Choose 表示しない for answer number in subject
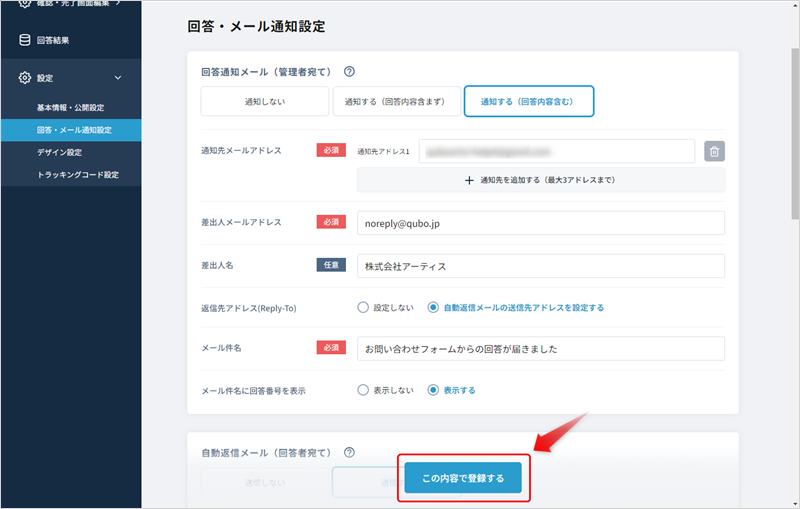 click(363, 390)
